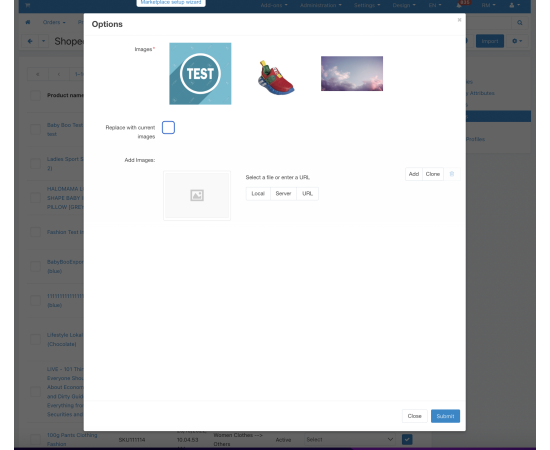
Task: Open the Select combo box in the bottom row
Action: [x=349, y=439]
